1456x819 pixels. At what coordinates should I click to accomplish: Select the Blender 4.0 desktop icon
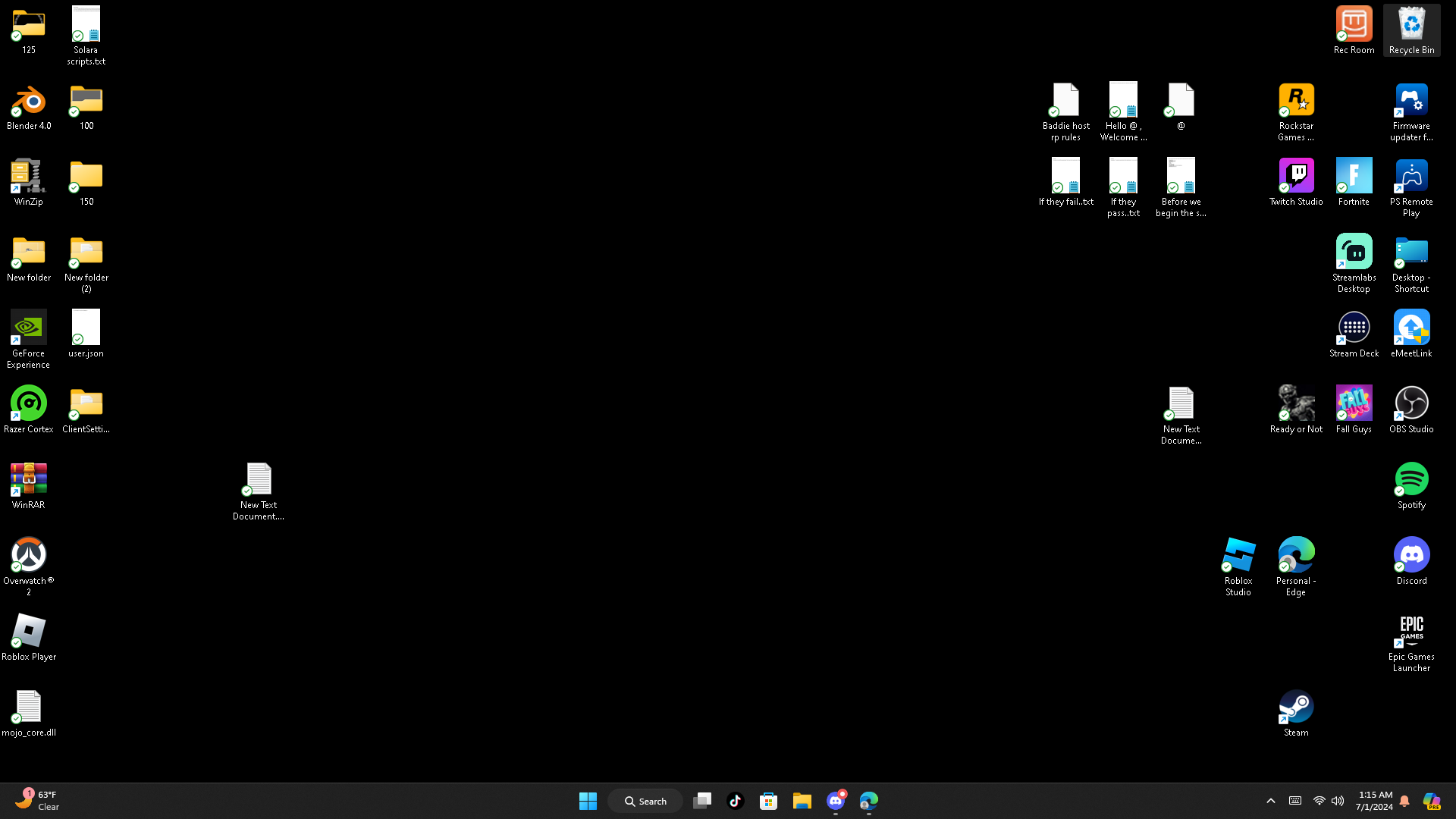click(x=29, y=108)
